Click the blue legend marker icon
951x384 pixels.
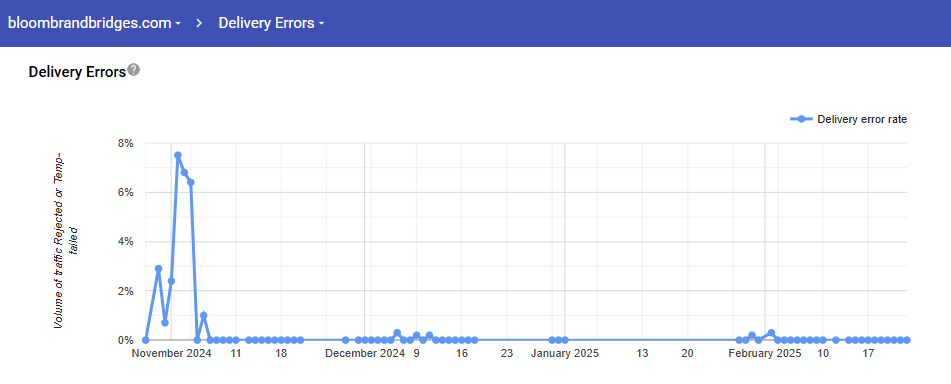(x=801, y=120)
